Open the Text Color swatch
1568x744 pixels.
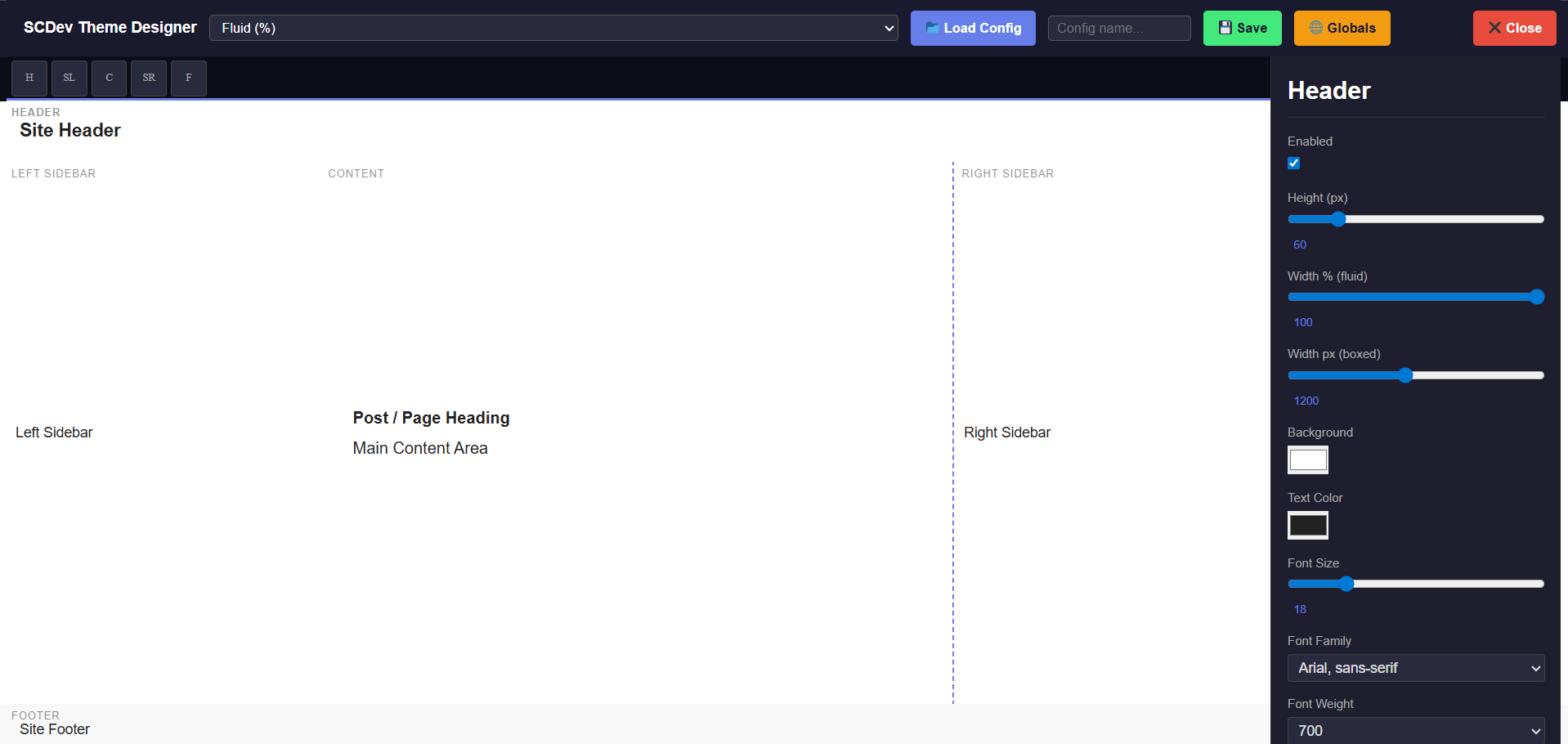click(1308, 526)
